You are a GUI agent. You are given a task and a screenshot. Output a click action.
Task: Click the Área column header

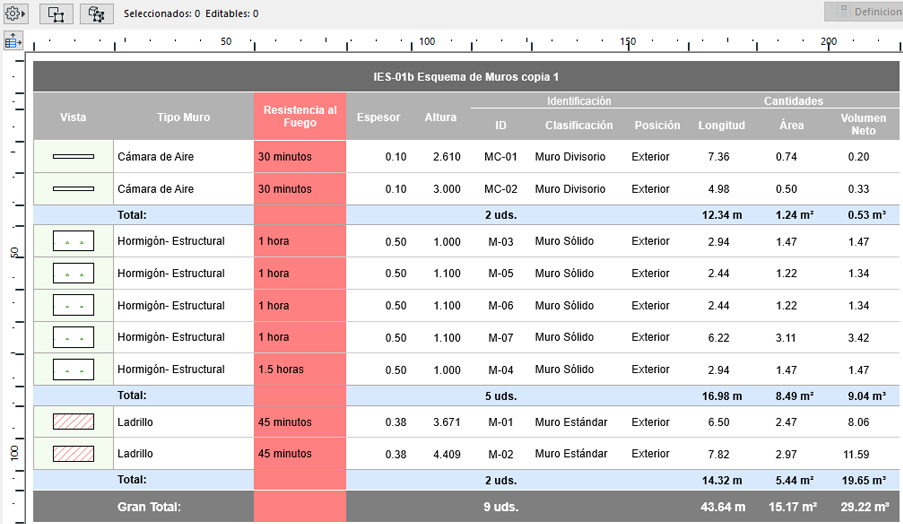[x=791, y=125]
